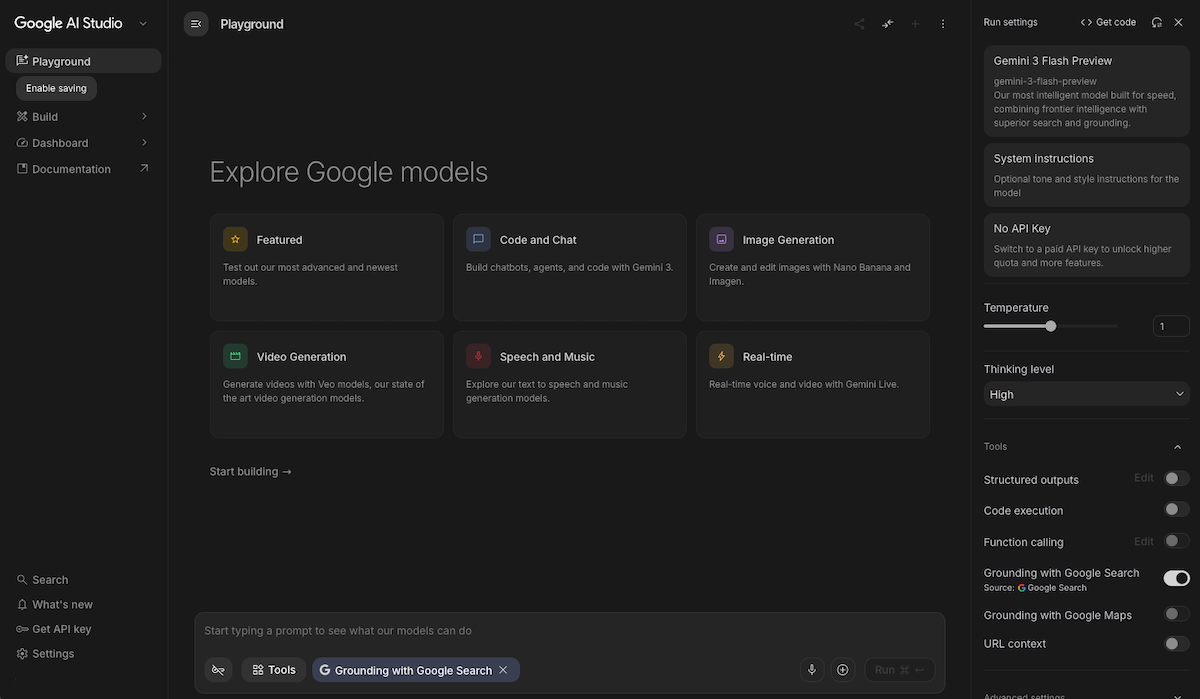Click the Temperature slider handle
This screenshot has width=1200, height=699.
1051,326
